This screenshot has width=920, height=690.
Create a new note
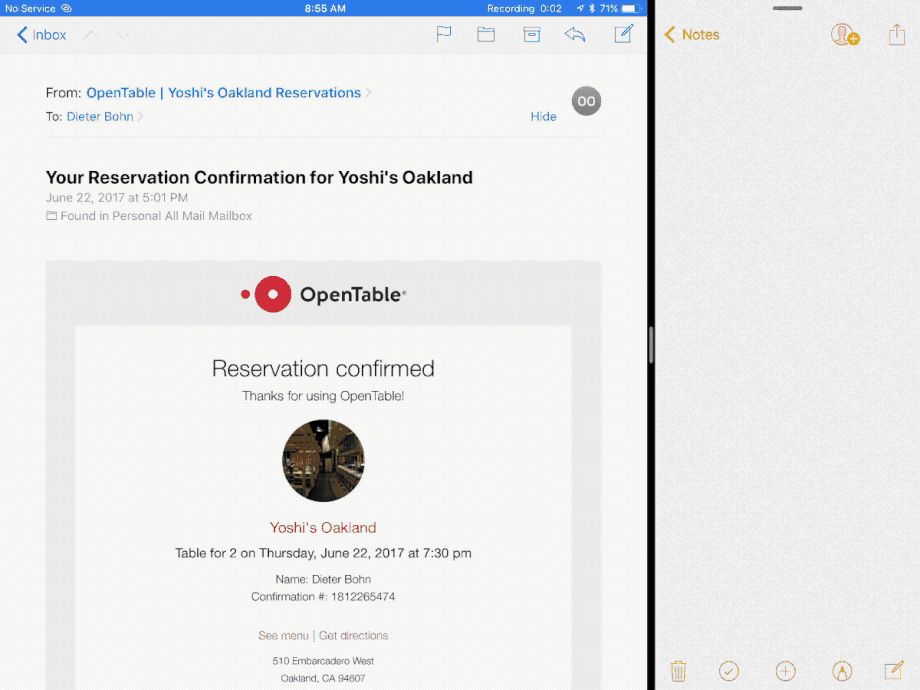(x=894, y=670)
